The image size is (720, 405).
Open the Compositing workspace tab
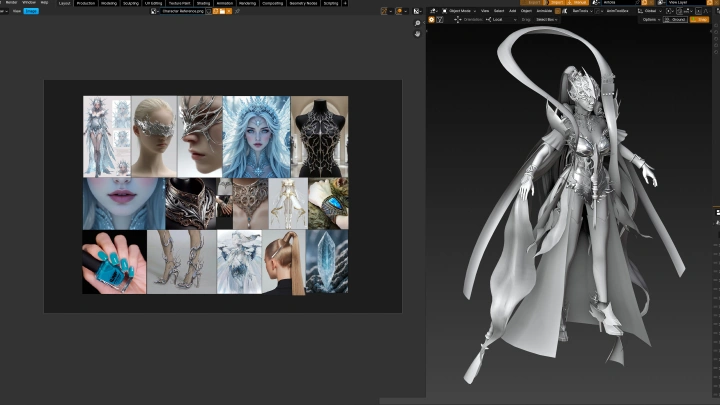272,3
